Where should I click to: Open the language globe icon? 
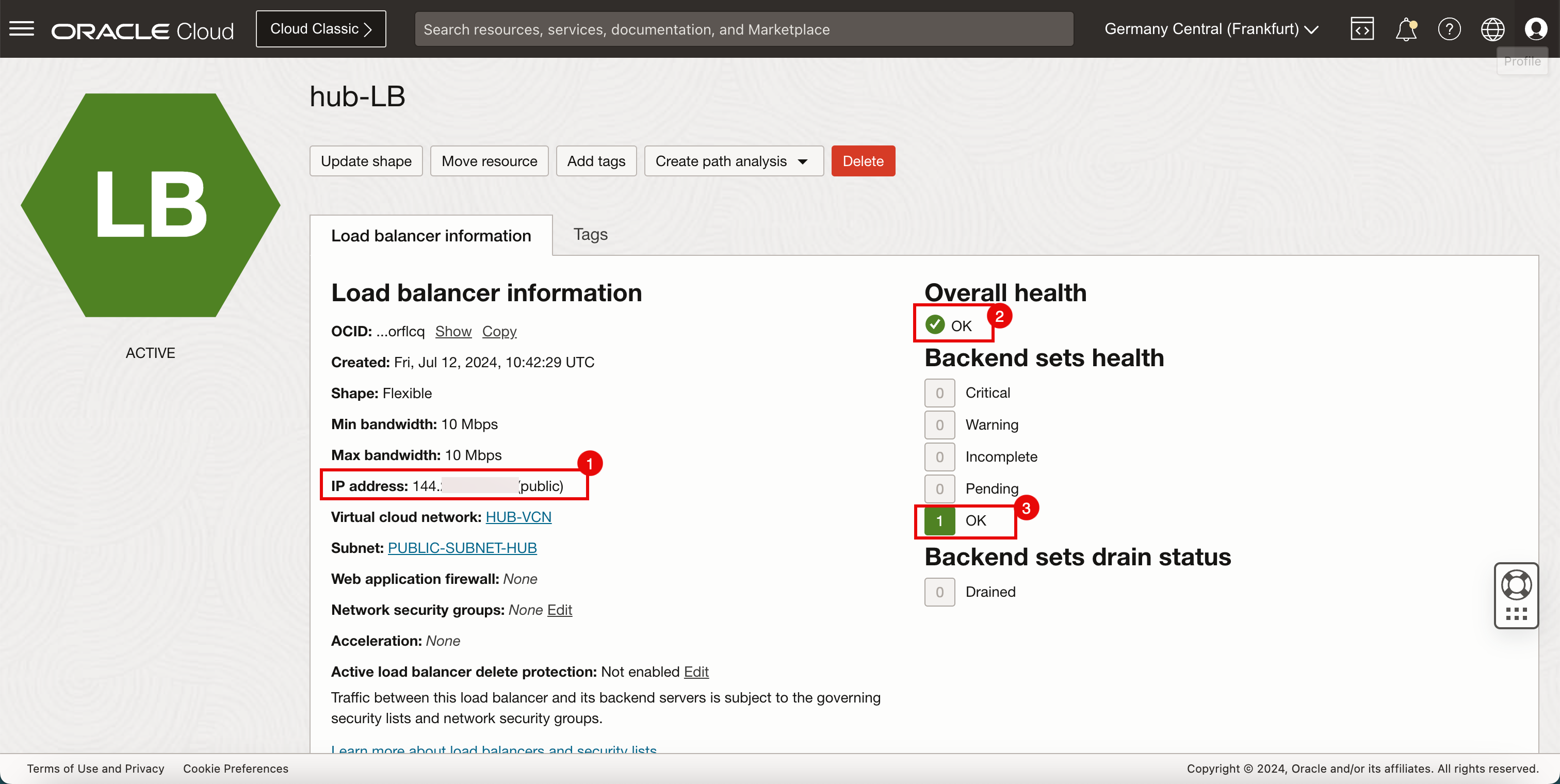pos(1492,29)
